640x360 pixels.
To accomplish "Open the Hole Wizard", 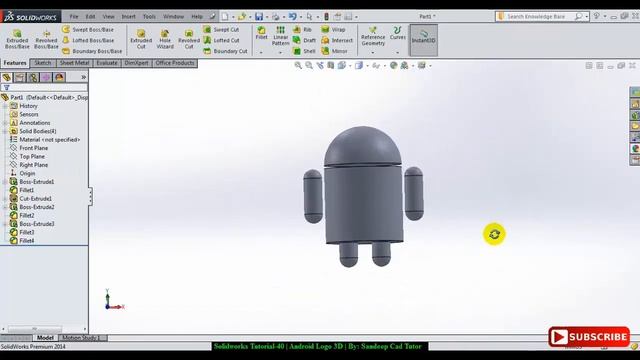I will (165, 39).
